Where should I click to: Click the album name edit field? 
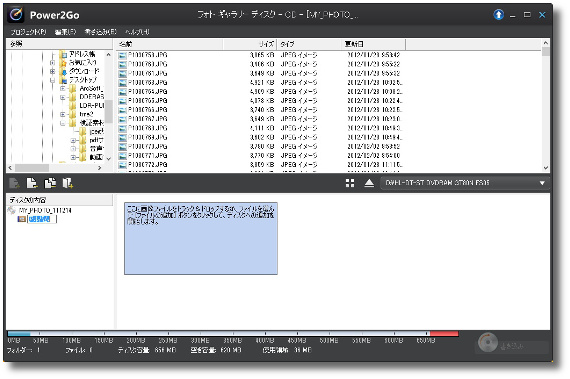(x=42, y=219)
